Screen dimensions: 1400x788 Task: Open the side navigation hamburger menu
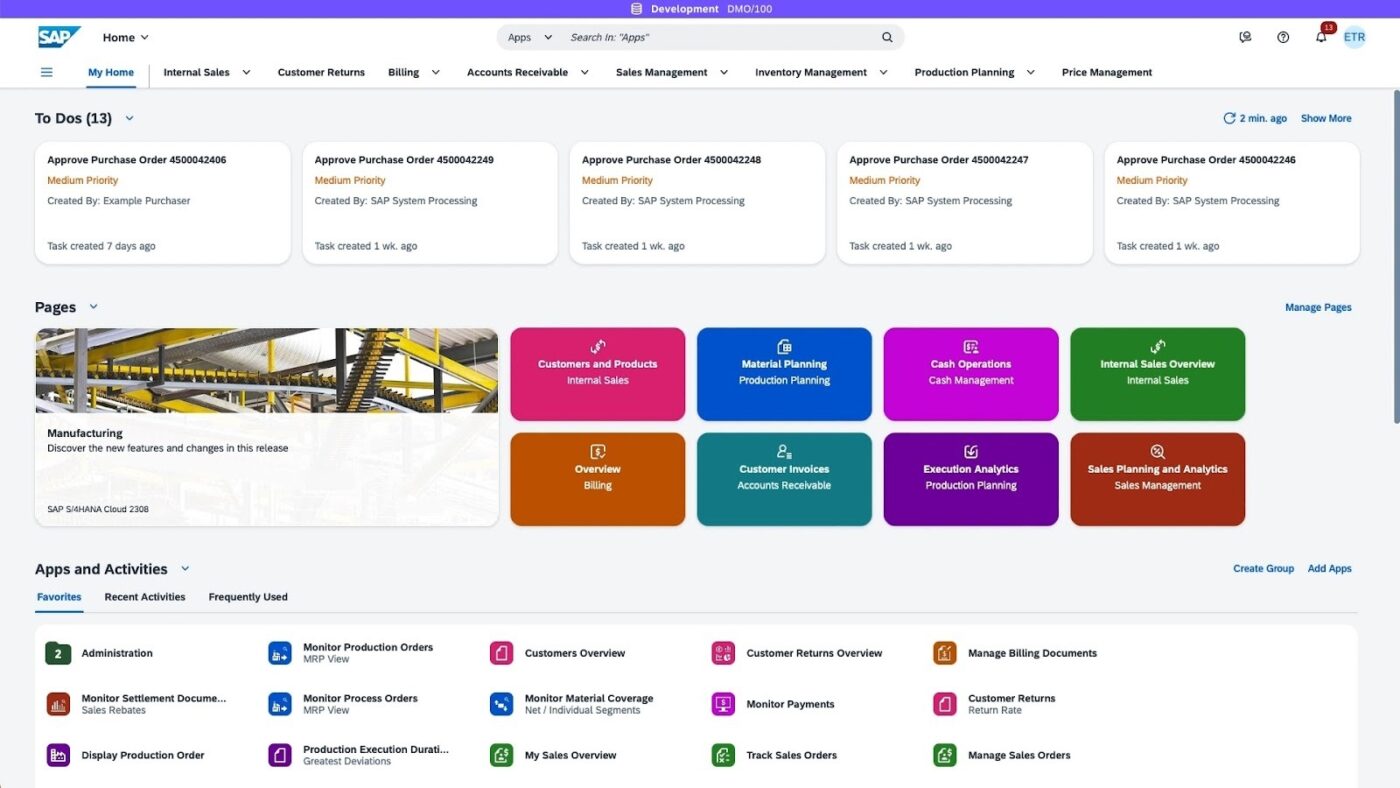46,71
